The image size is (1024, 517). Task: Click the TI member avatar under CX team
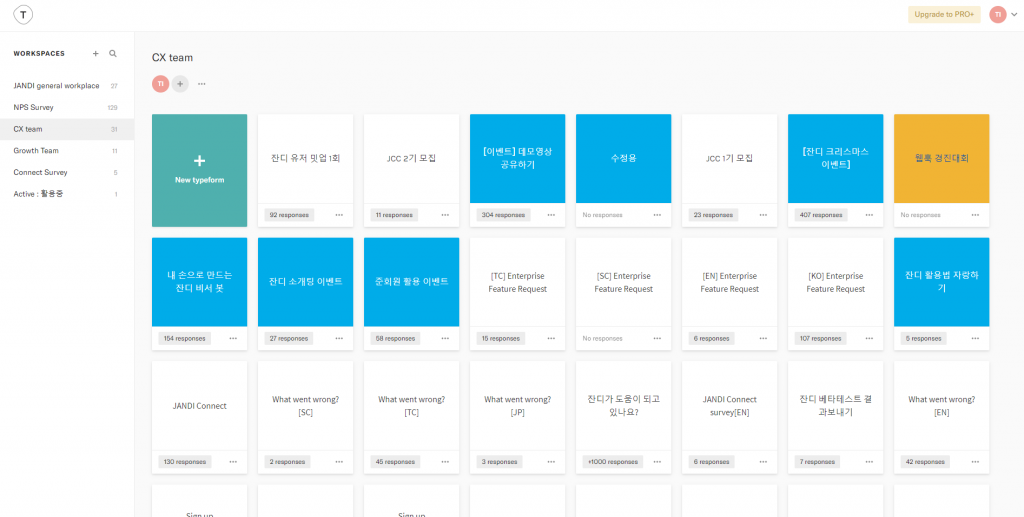[x=160, y=84]
